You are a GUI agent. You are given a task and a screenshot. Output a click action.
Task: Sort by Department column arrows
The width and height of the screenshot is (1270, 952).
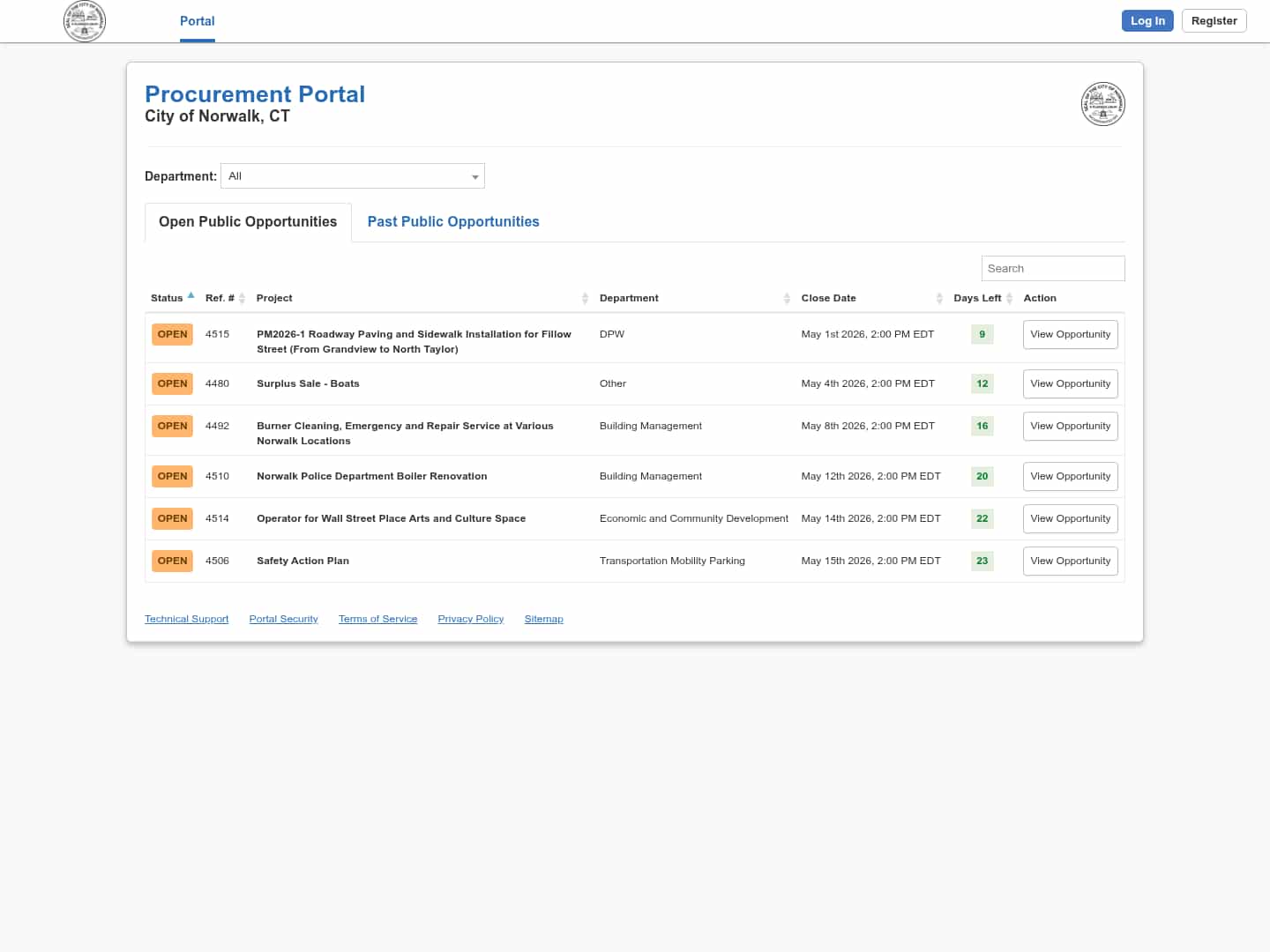(x=787, y=298)
